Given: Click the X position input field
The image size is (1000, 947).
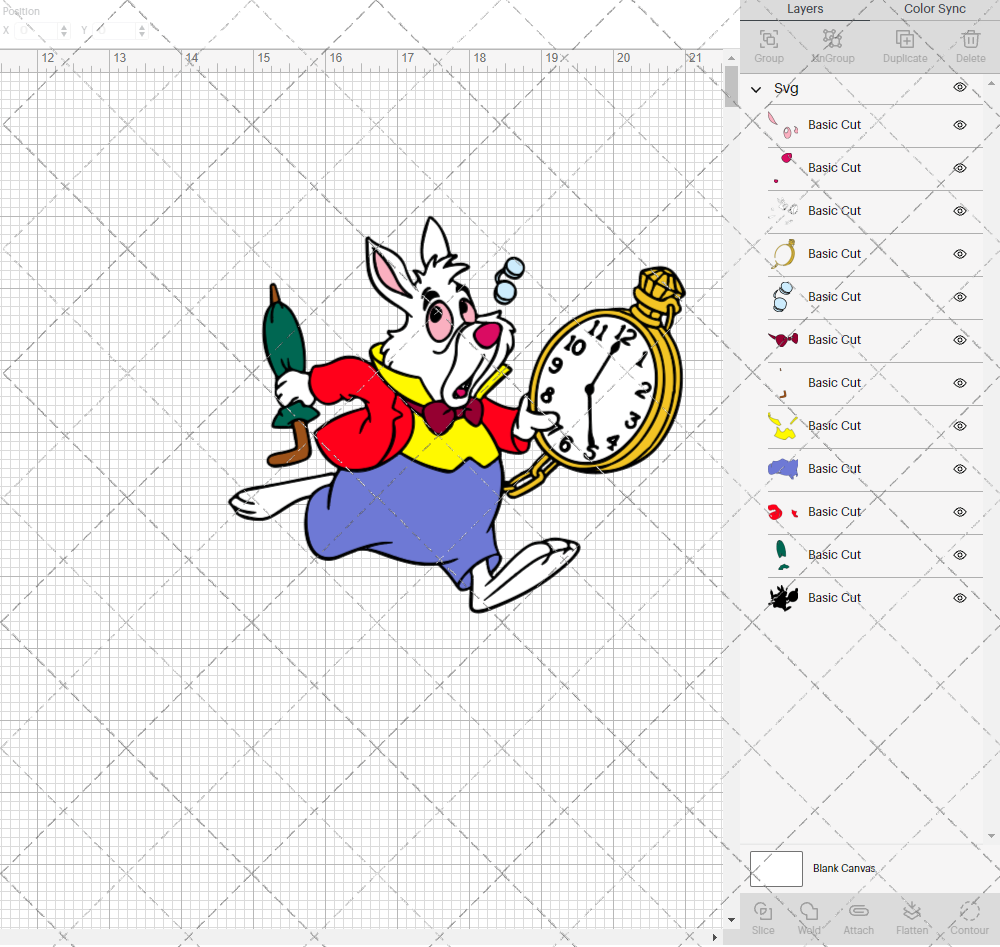Looking at the screenshot, I should coord(35,31).
